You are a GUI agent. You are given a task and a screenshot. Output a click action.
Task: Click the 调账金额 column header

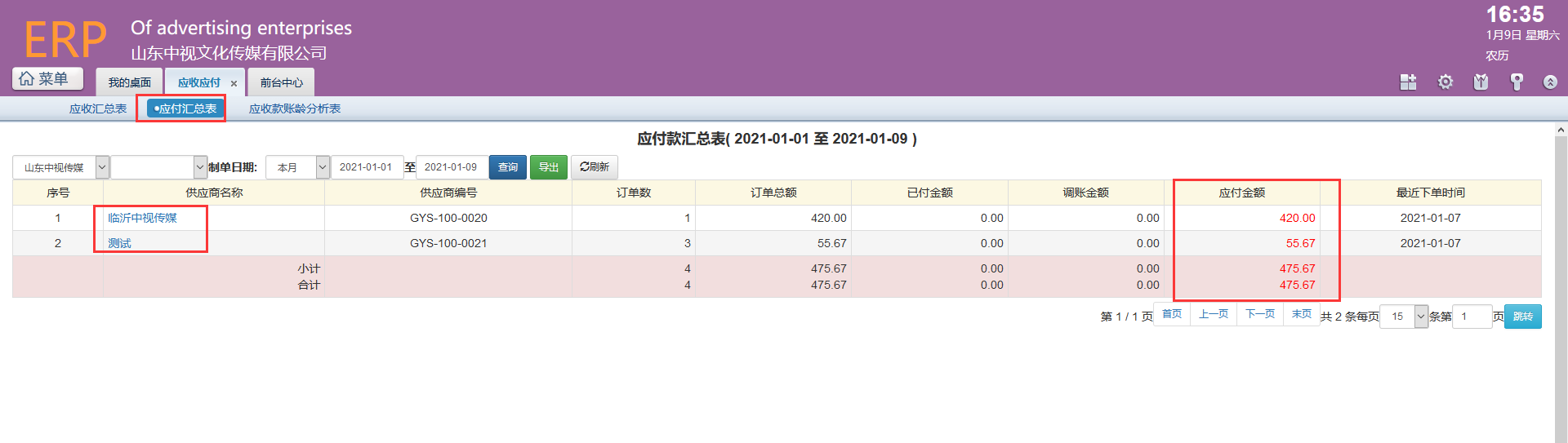(x=1086, y=193)
